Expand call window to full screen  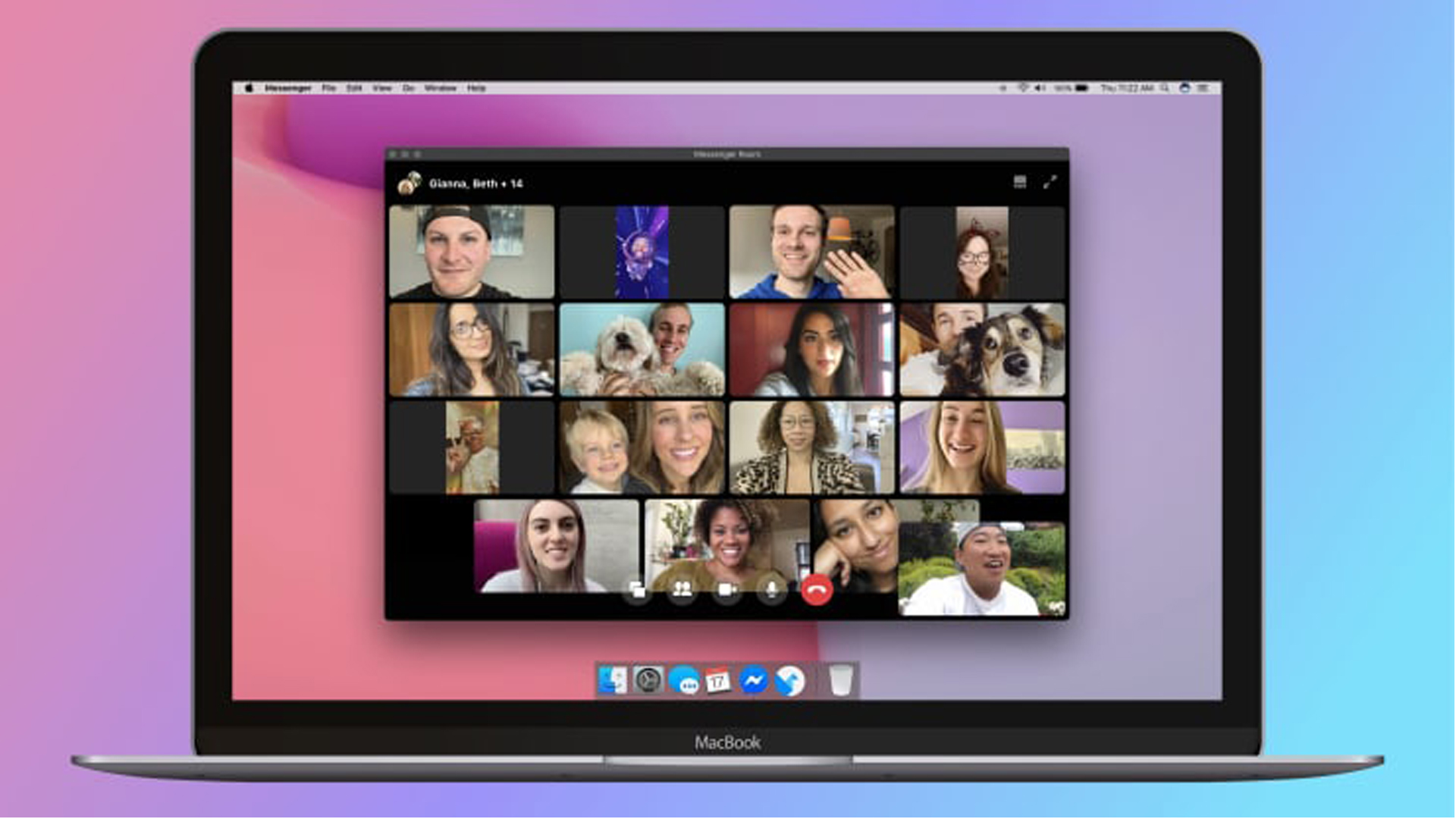pyautogui.click(x=1050, y=182)
